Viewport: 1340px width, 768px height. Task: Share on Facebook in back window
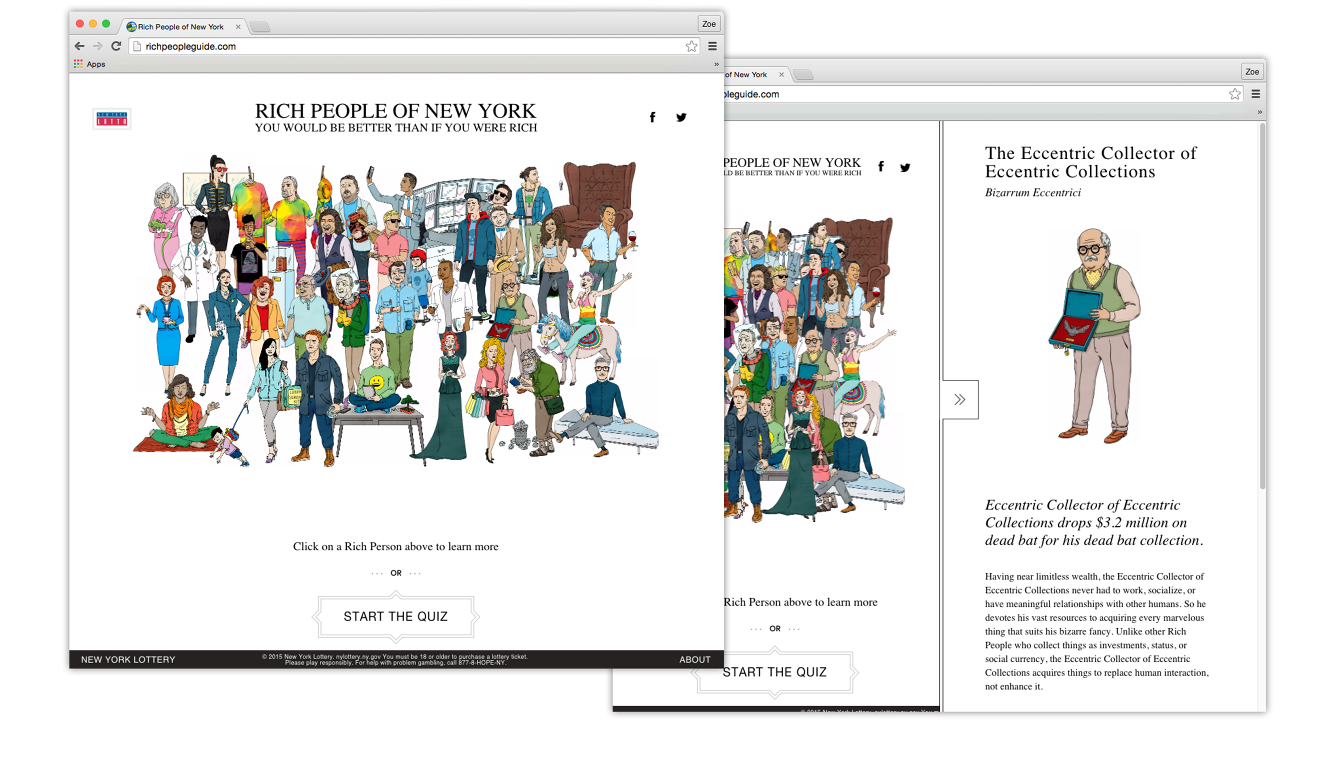pos(881,167)
